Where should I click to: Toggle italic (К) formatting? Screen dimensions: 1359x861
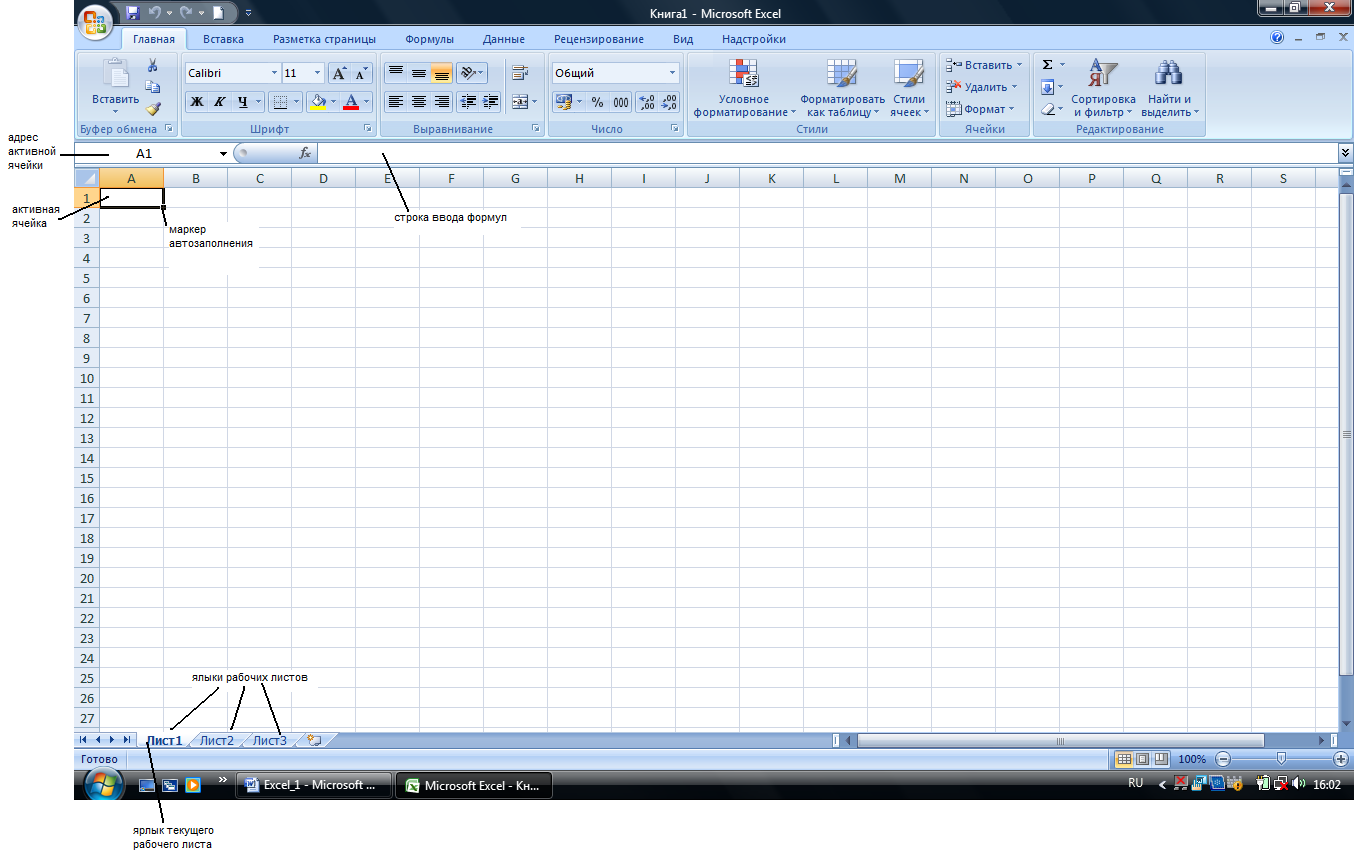tap(219, 102)
